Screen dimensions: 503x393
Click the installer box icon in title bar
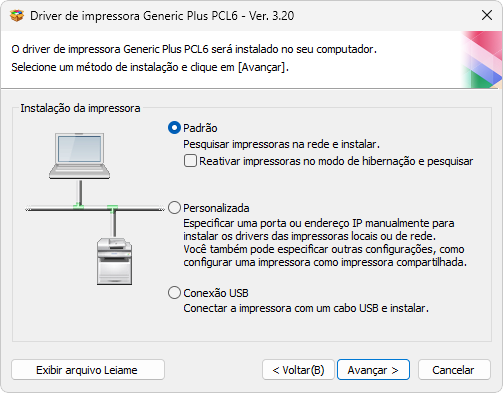tap(17, 15)
